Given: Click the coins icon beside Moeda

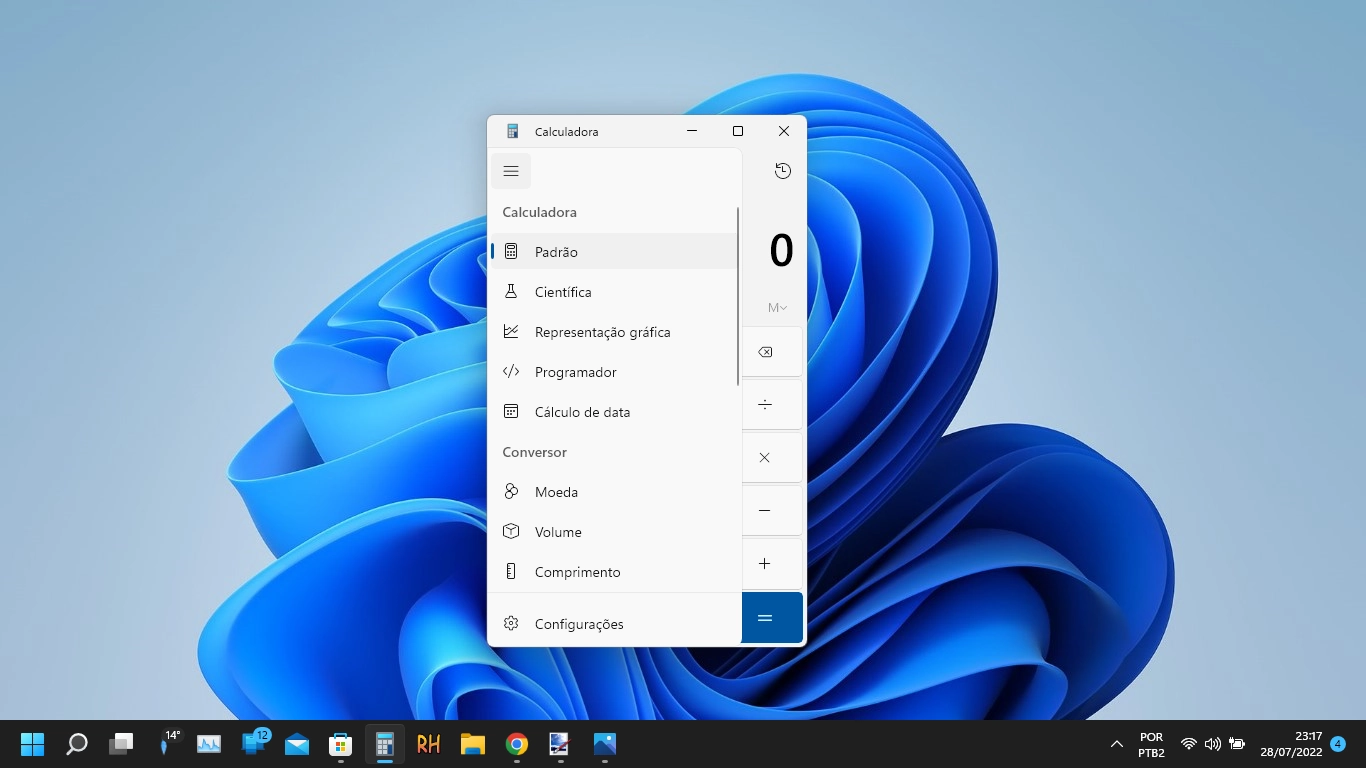Looking at the screenshot, I should point(511,491).
